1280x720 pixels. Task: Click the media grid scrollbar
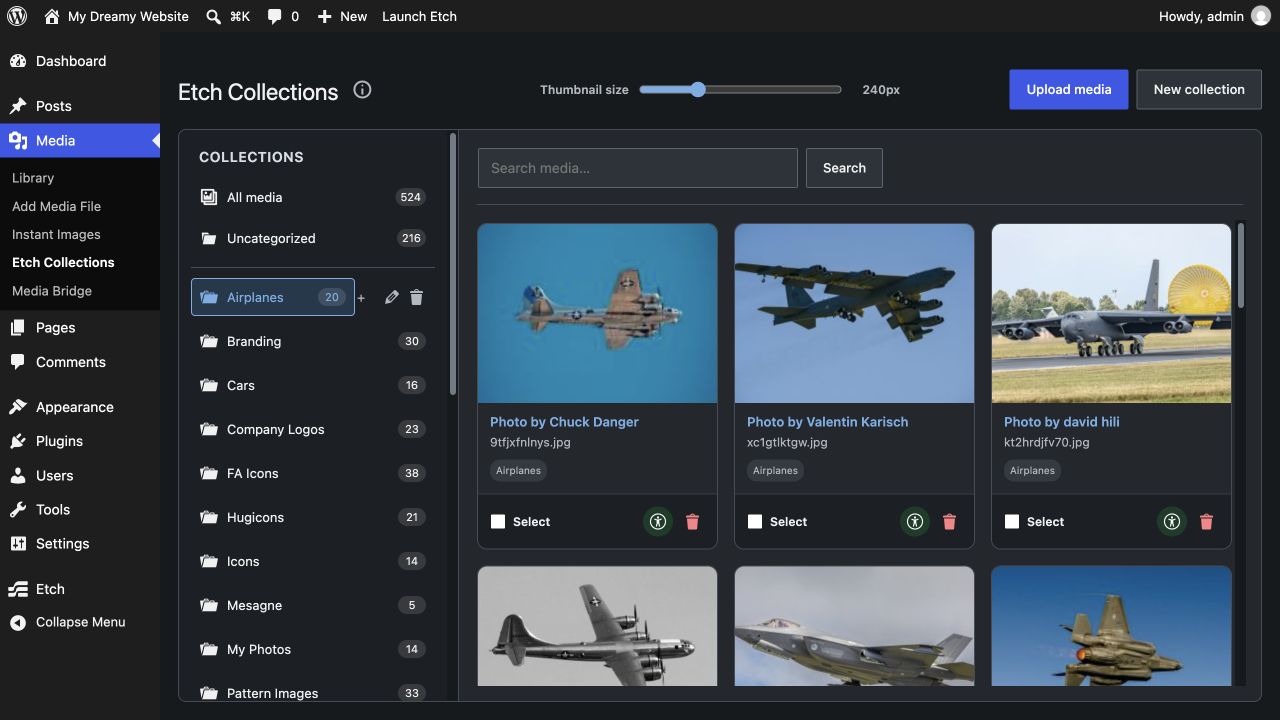[1241, 265]
